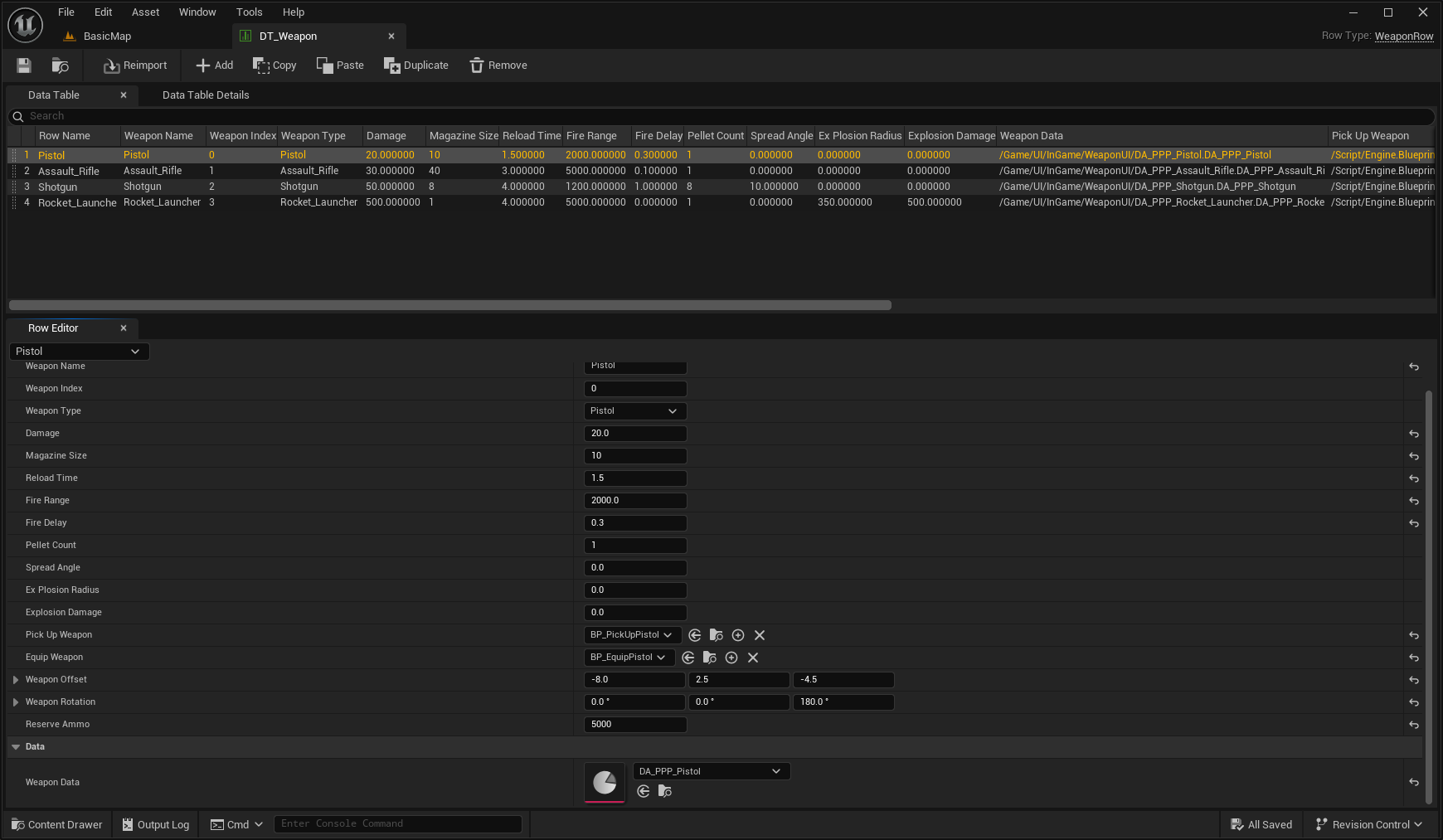Image resolution: width=1443 pixels, height=840 pixels.
Task: Click the Enter Console Command field
Action: point(398,824)
